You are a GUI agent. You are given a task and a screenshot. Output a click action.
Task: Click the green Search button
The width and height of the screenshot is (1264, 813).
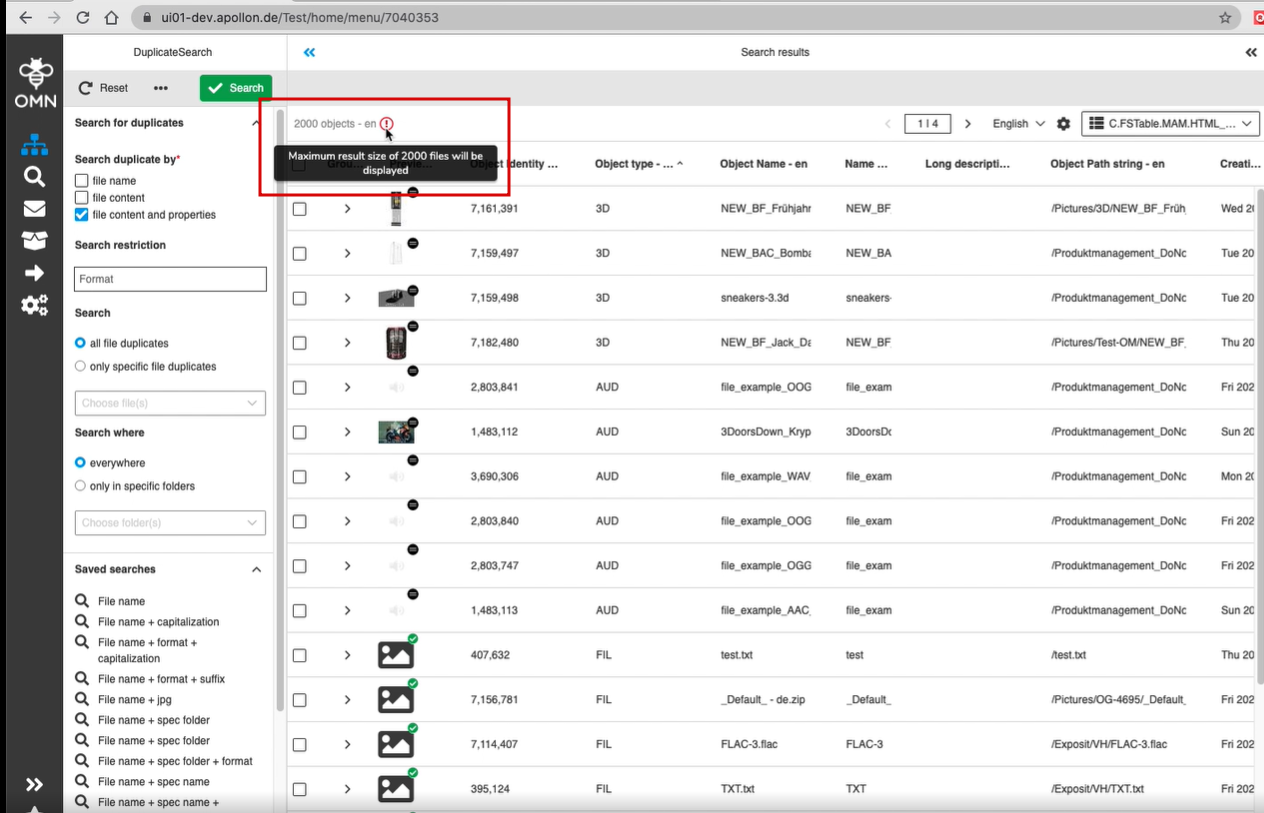[235, 88]
